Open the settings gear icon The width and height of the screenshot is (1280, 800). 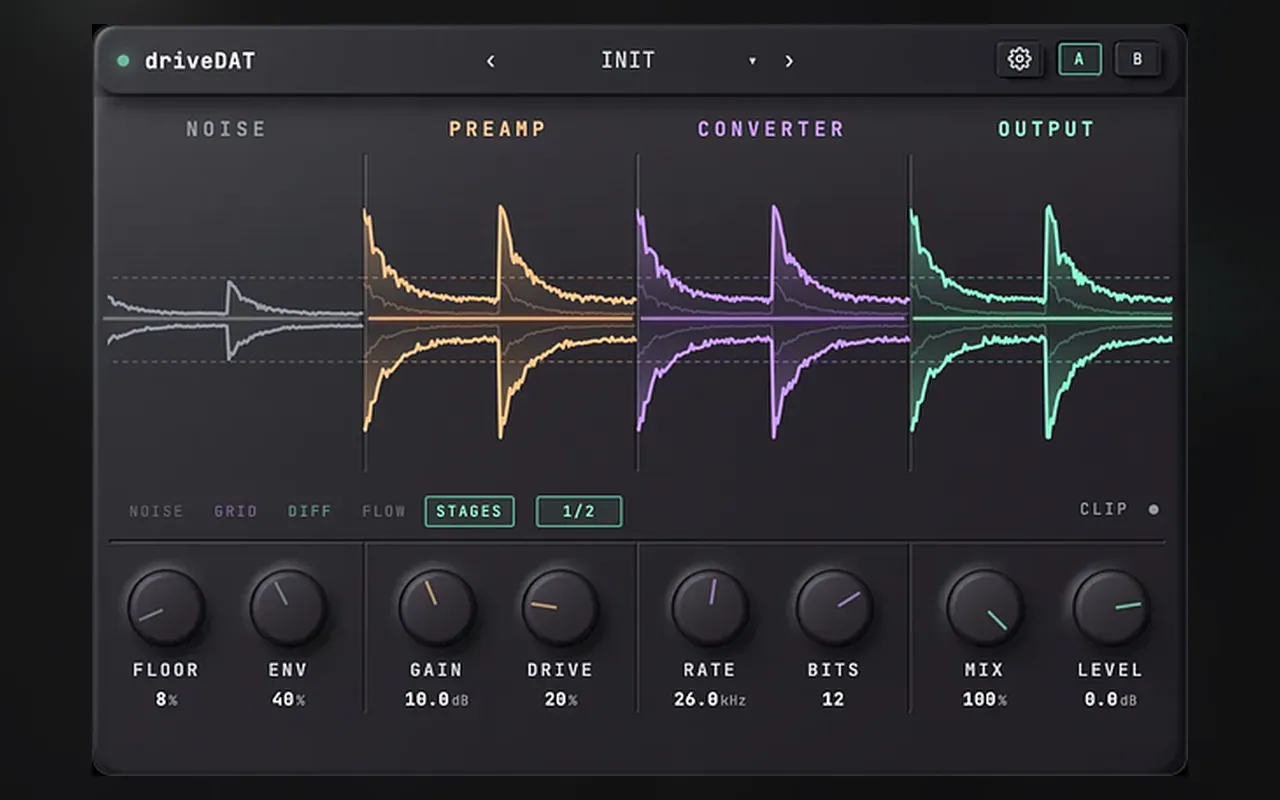1019,59
